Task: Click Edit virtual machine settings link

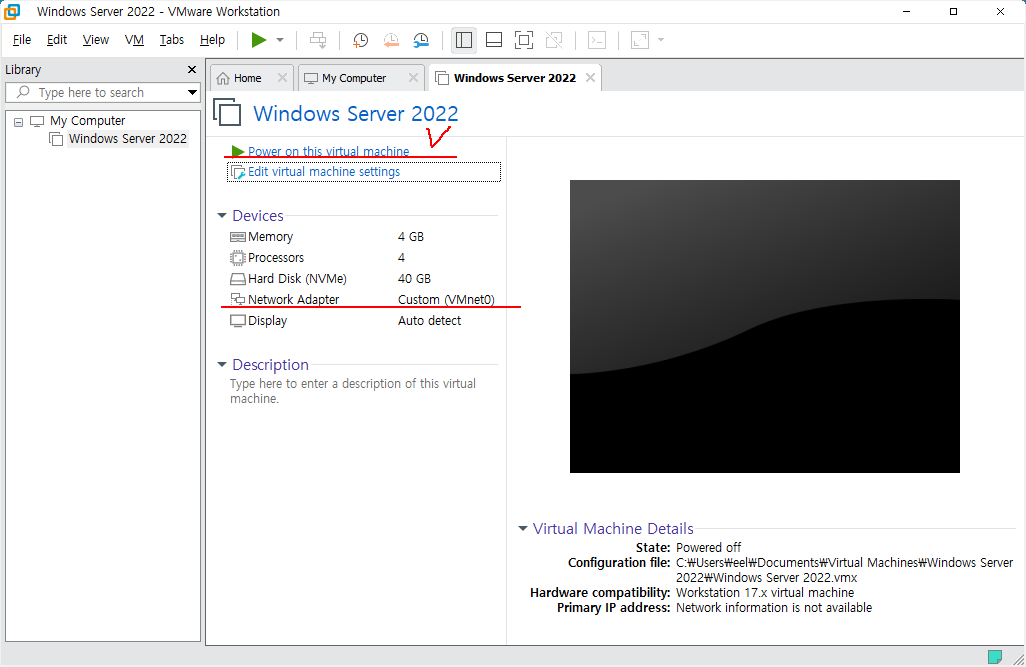Action: pos(324,171)
